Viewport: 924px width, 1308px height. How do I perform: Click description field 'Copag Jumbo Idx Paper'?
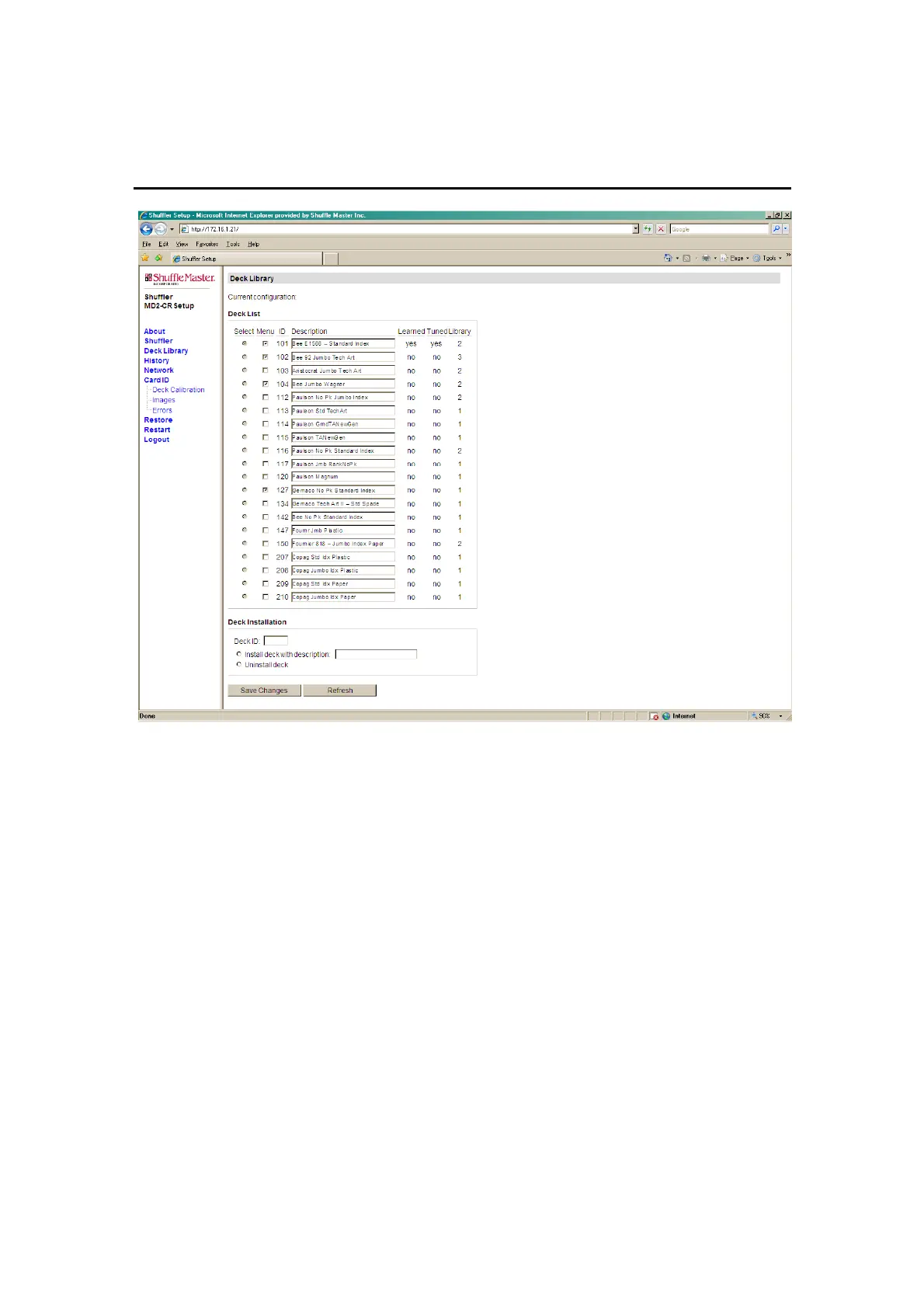(343, 597)
